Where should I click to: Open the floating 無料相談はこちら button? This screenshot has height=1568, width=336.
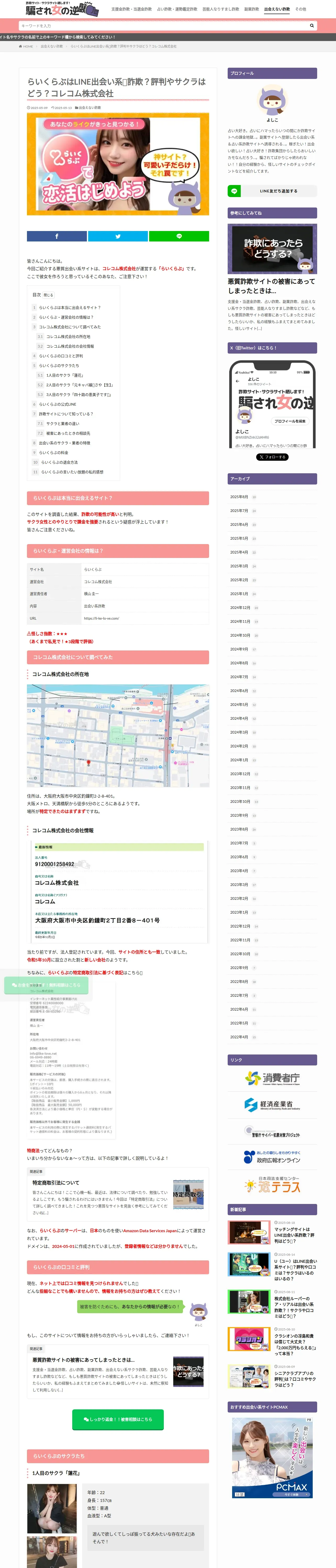[46, 985]
